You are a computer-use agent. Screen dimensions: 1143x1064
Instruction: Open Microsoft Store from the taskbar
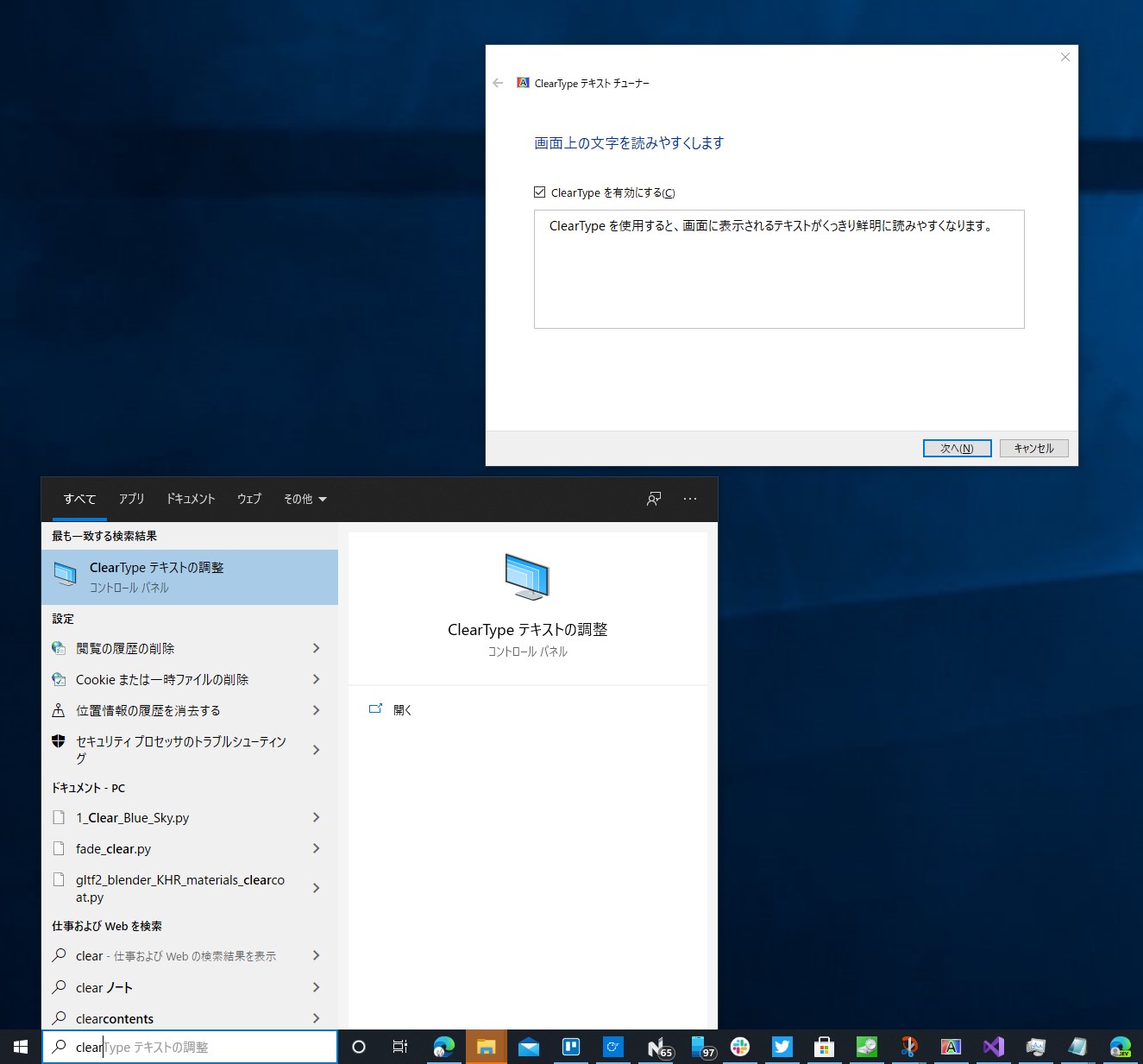coord(824,1047)
